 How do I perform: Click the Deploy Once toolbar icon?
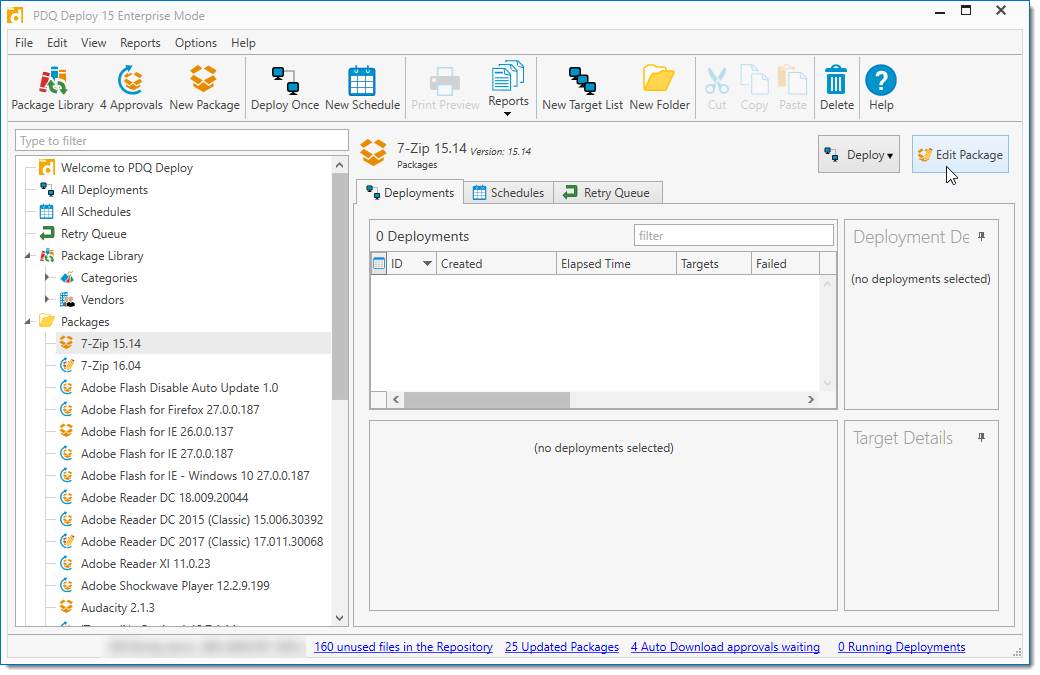285,88
